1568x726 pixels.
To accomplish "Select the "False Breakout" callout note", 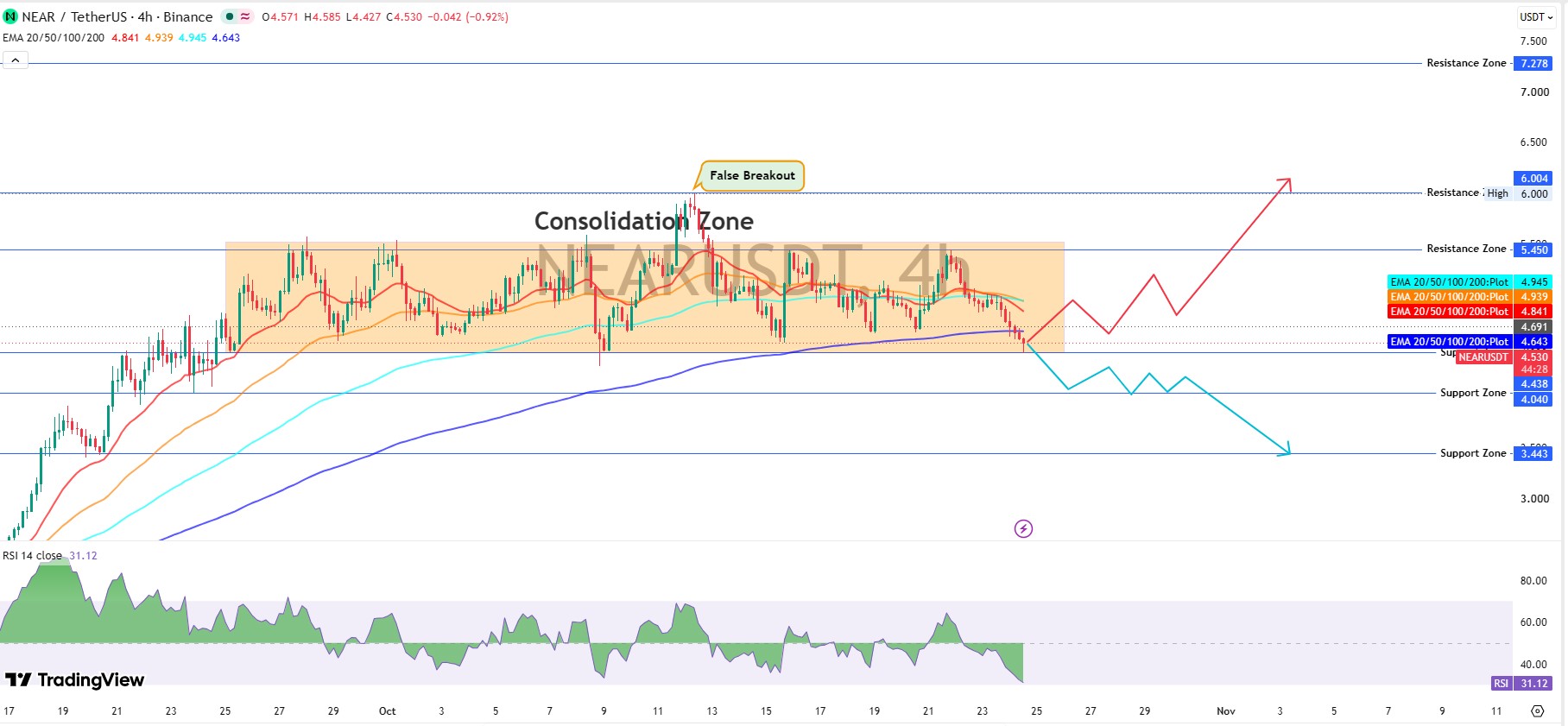I will (752, 175).
